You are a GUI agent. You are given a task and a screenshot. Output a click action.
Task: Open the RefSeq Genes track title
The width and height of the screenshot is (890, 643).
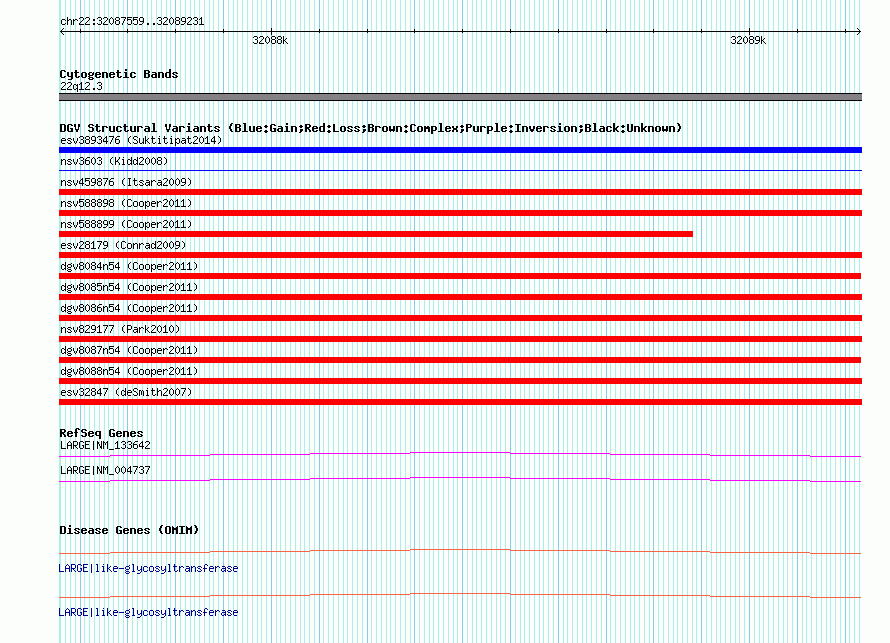point(101,433)
